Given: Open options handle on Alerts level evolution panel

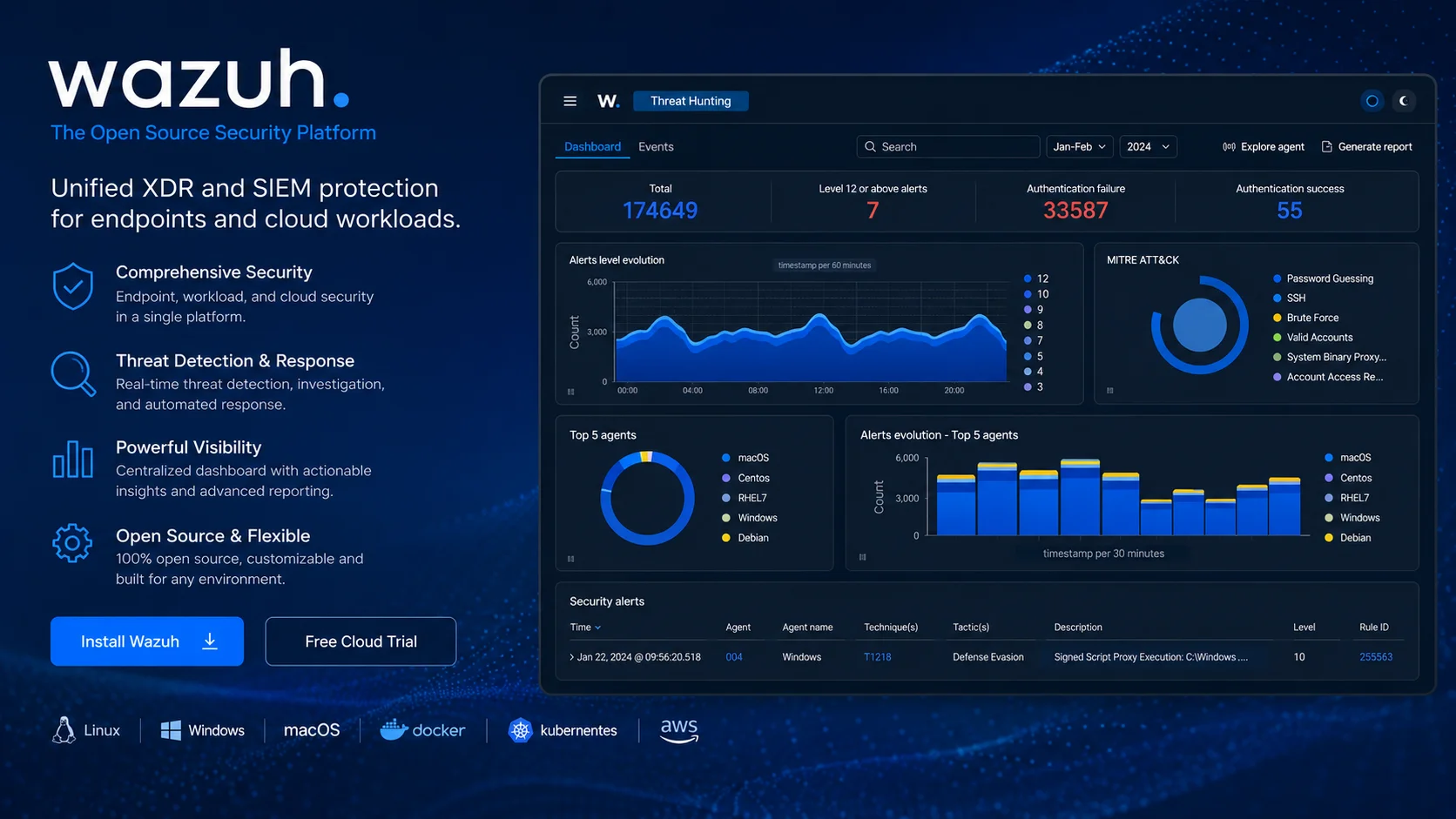Looking at the screenshot, I should [571, 392].
